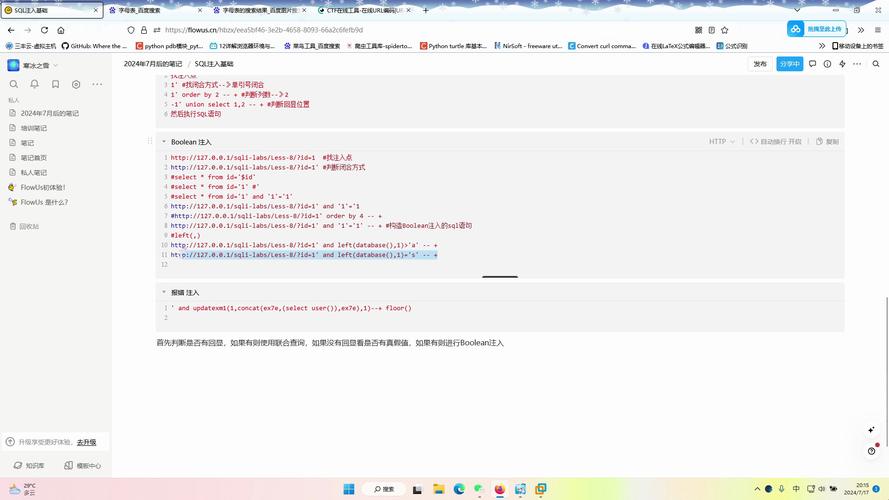Click the shield tracking protection icon
Viewport: 889px width, 500px height.
[131, 30]
